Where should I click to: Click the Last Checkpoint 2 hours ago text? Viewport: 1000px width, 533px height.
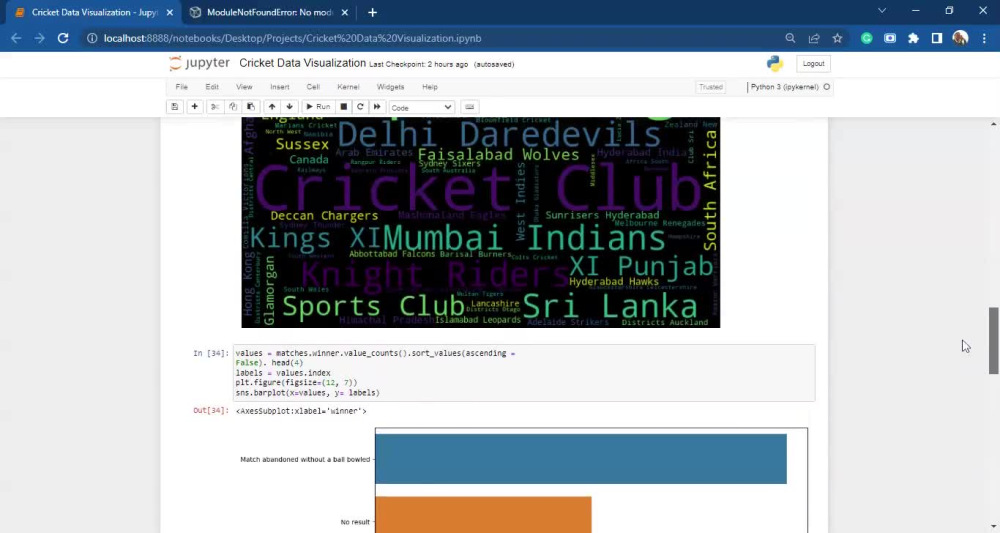(418, 64)
